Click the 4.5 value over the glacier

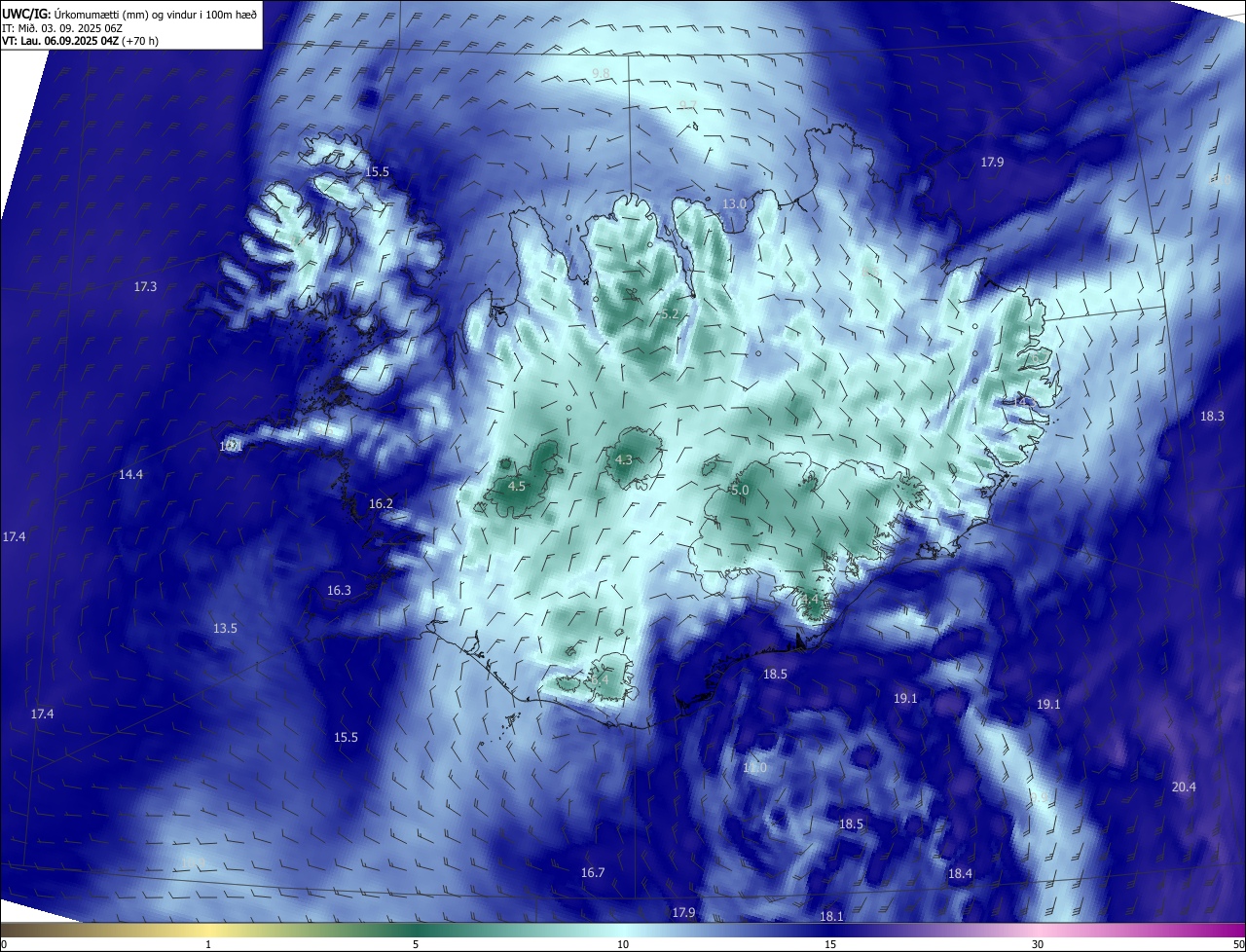[x=517, y=486]
